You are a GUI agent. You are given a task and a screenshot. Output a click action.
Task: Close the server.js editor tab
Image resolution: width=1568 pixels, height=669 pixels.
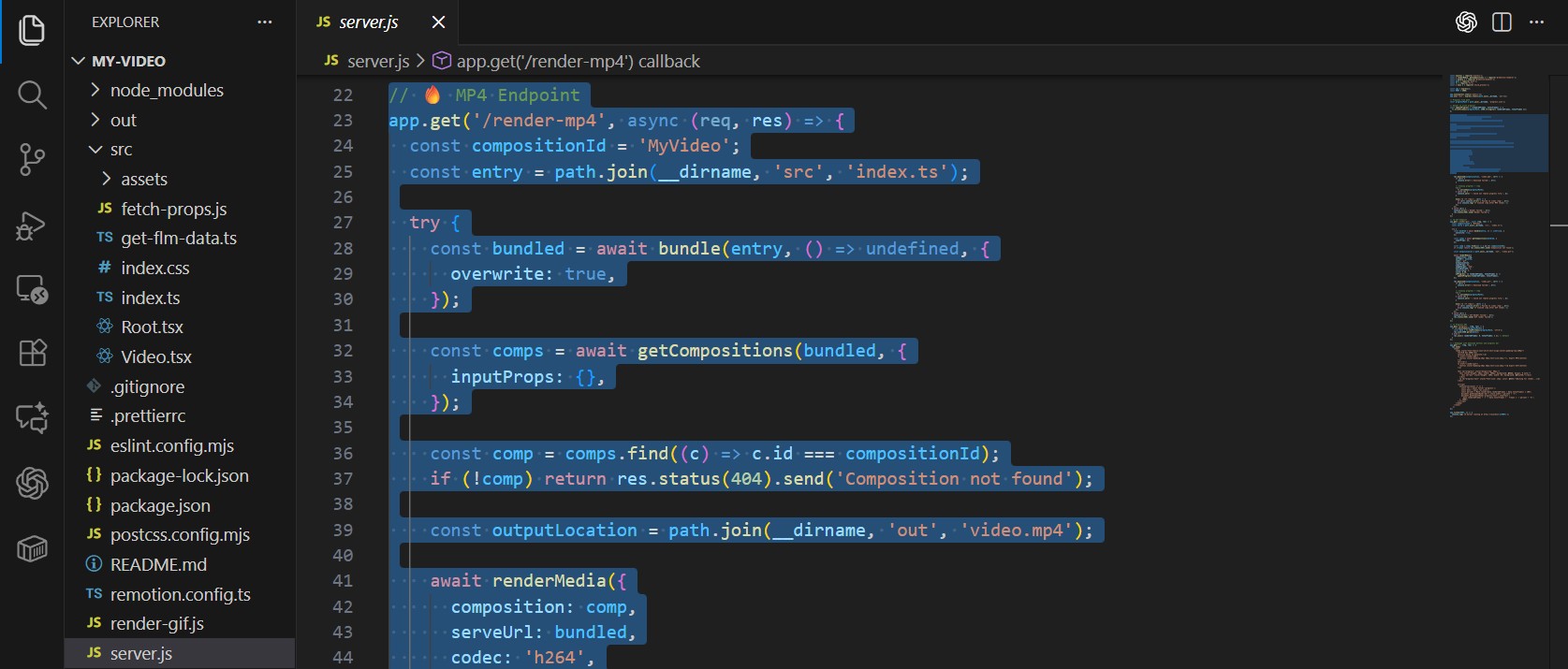click(438, 22)
